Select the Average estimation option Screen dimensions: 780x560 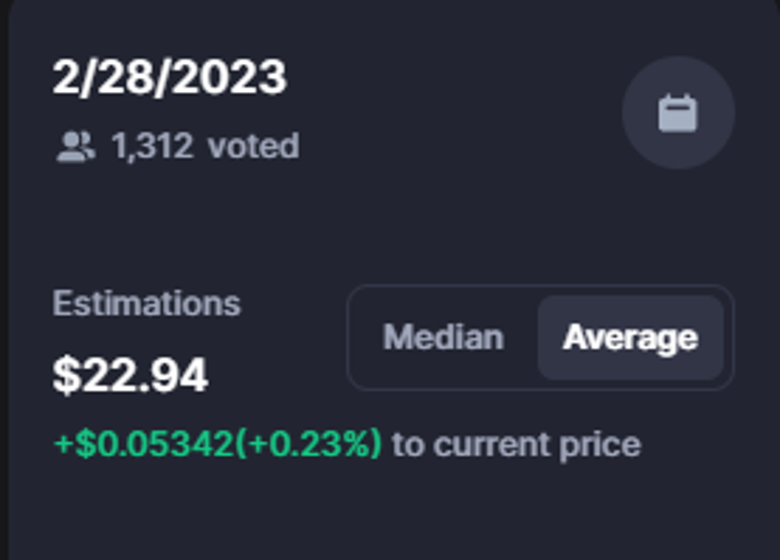[630, 337]
